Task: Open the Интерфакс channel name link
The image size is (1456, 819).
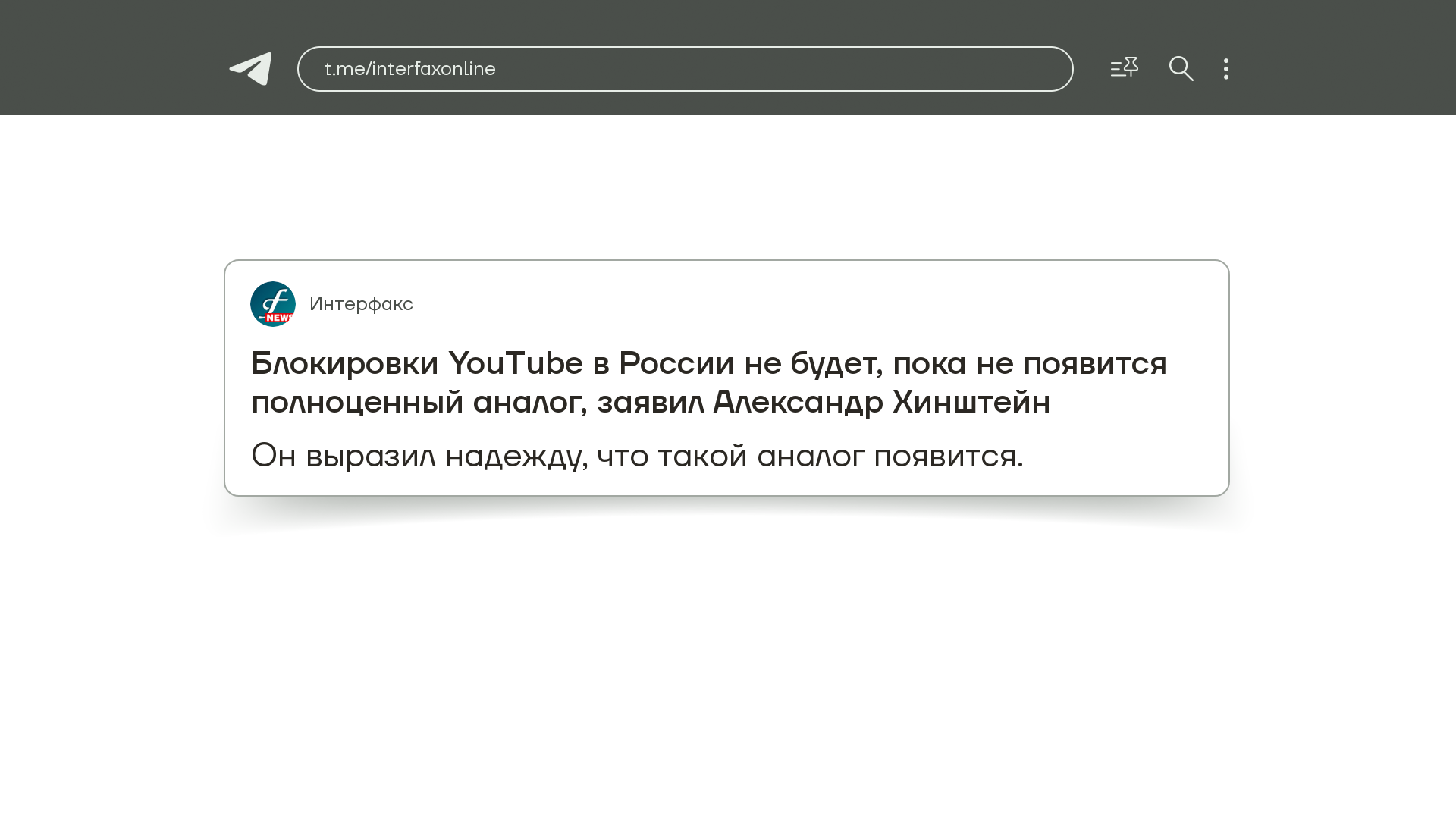Action: 361,304
